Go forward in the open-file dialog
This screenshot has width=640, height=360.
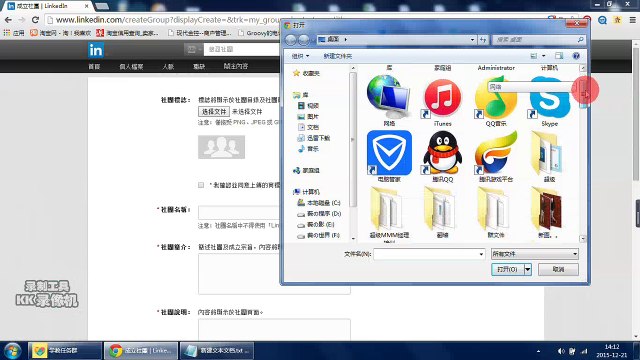coord(304,40)
